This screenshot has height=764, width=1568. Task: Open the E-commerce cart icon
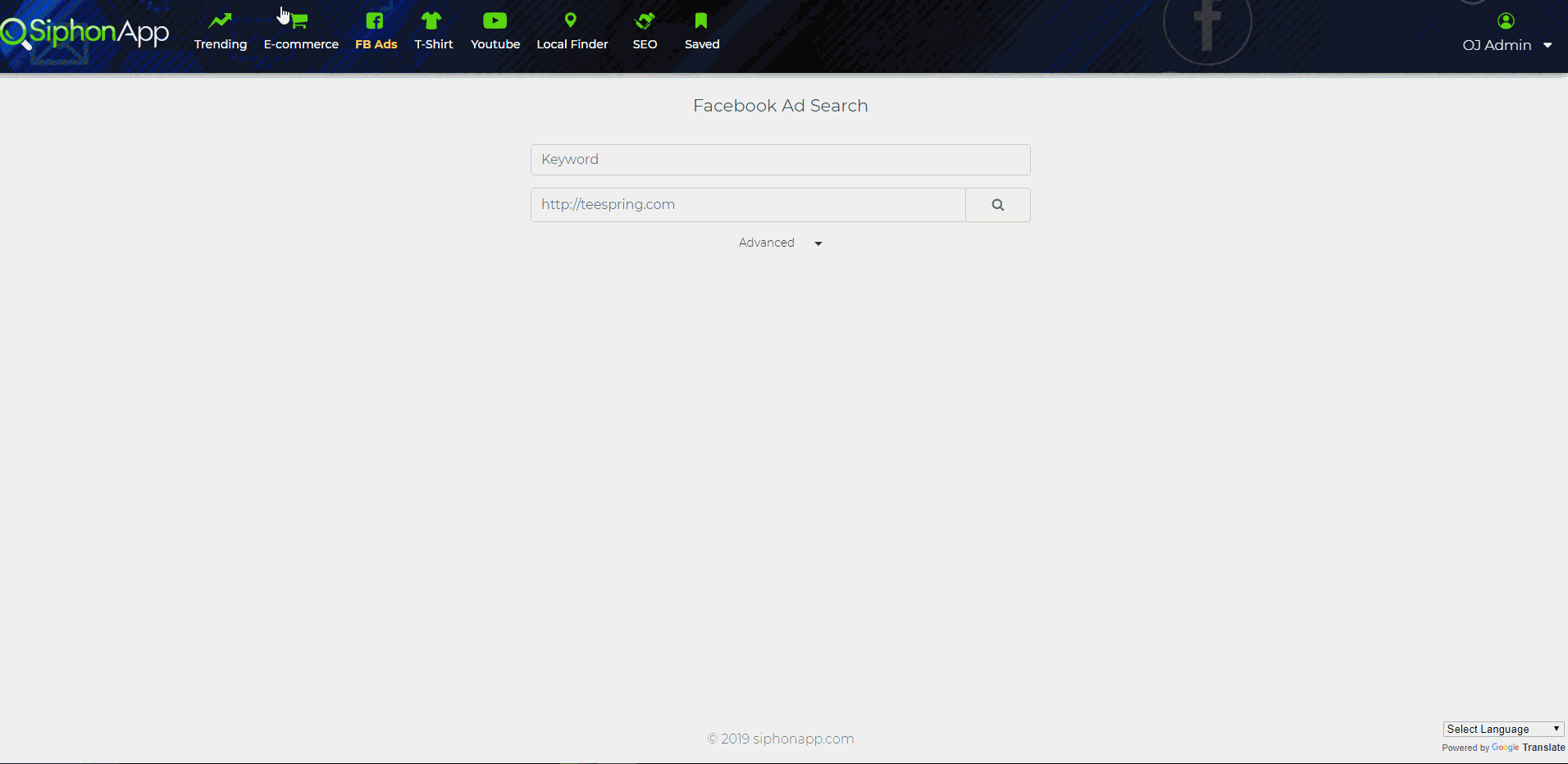[299, 20]
